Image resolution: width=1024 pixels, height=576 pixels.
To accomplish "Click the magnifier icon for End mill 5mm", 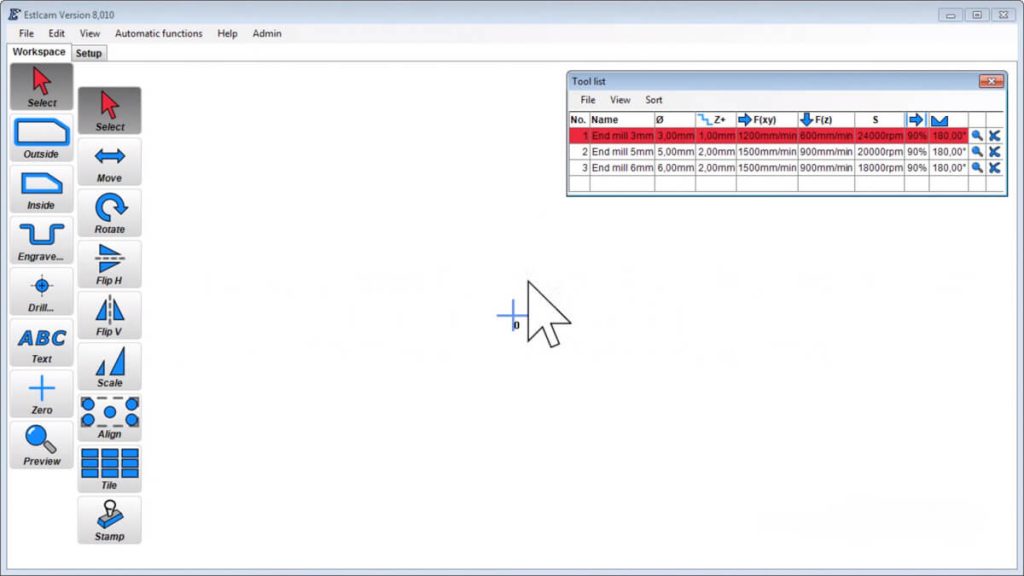I will click(x=977, y=152).
